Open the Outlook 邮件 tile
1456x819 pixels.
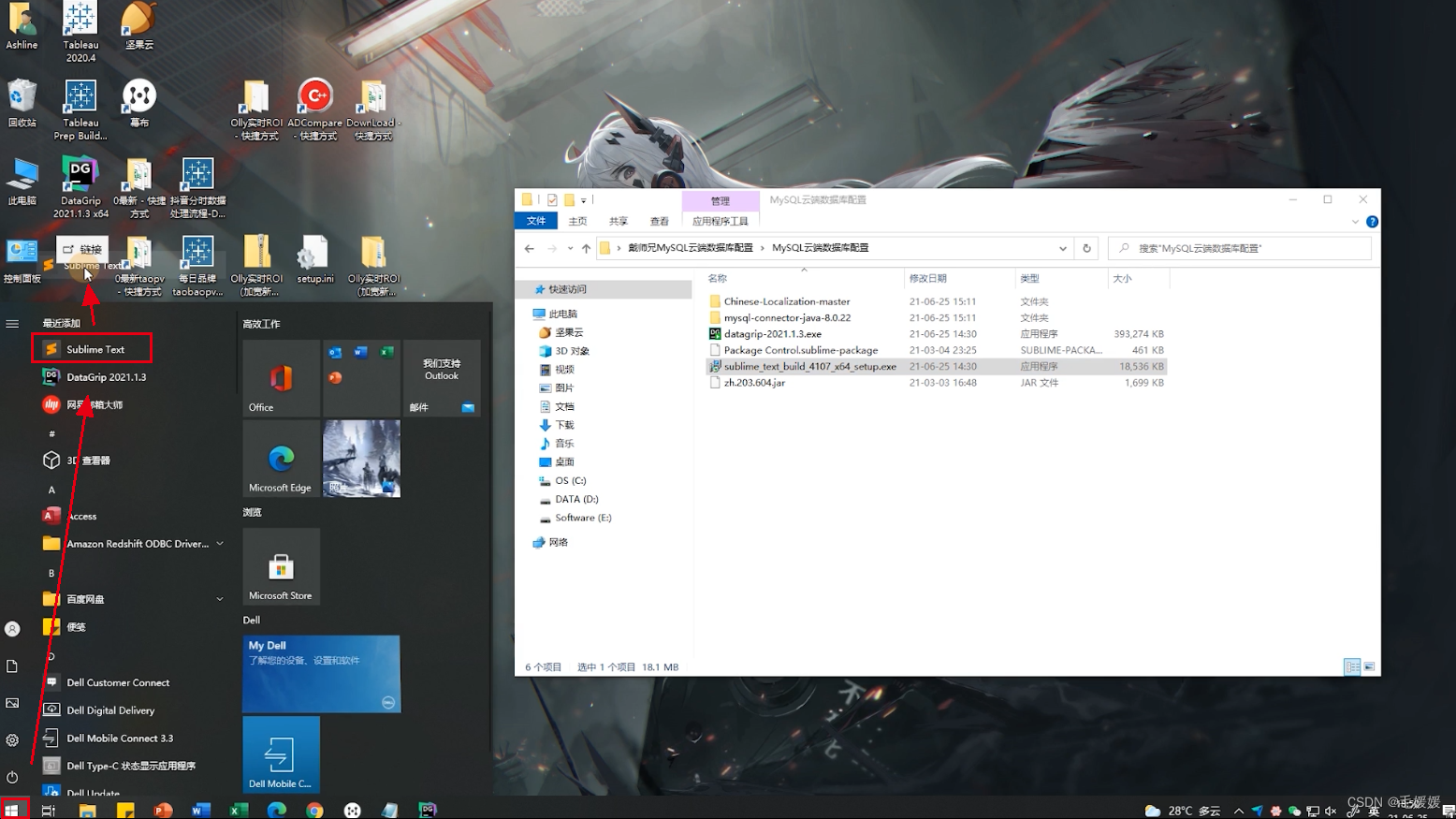[442, 378]
